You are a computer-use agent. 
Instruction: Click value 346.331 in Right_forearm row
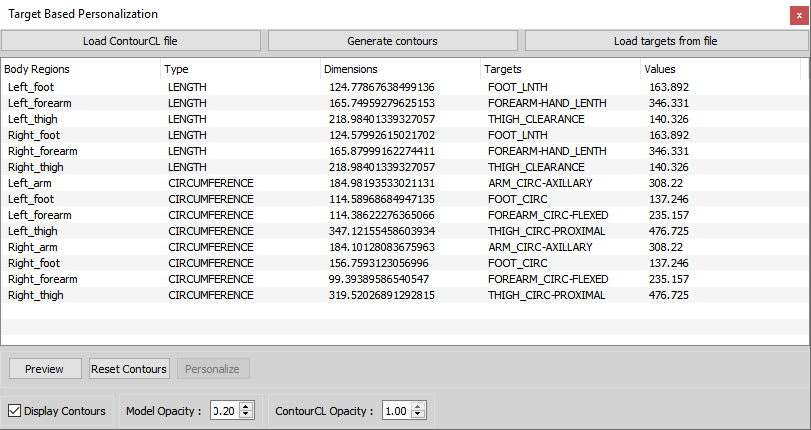pos(669,151)
